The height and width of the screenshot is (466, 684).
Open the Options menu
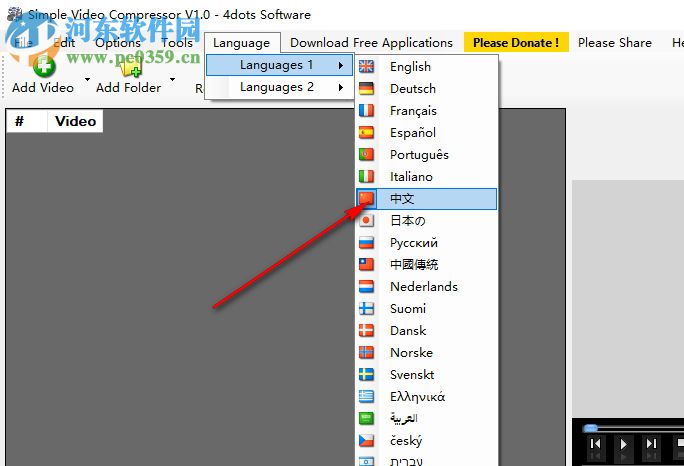point(118,43)
